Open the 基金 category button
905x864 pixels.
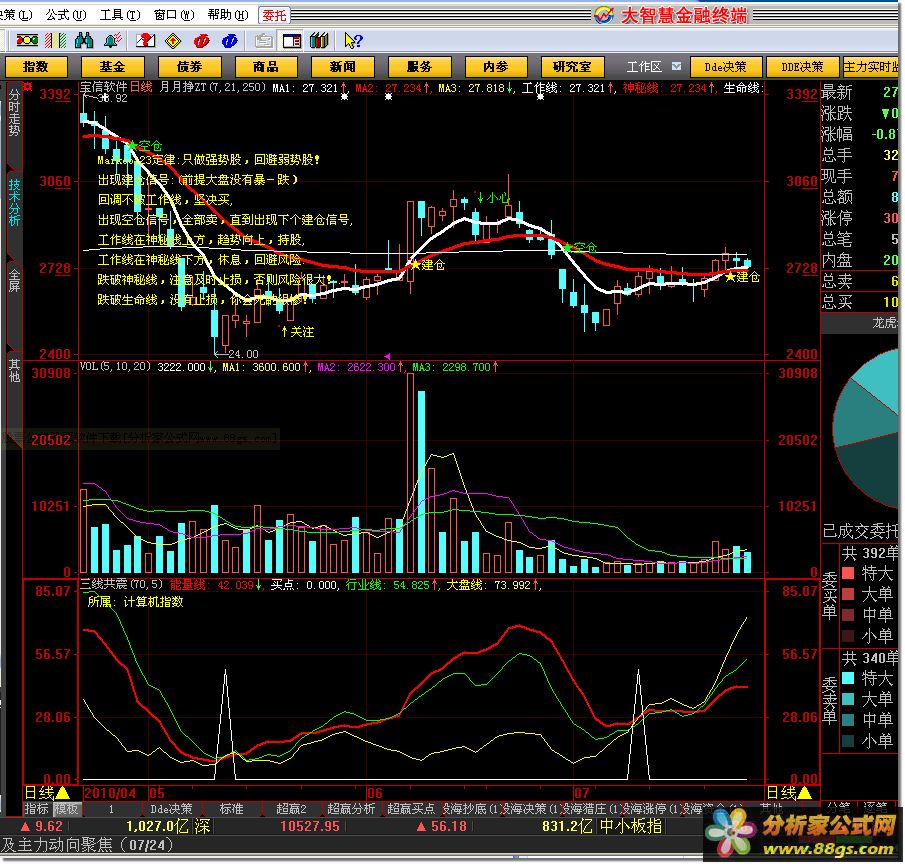pos(112,67)
